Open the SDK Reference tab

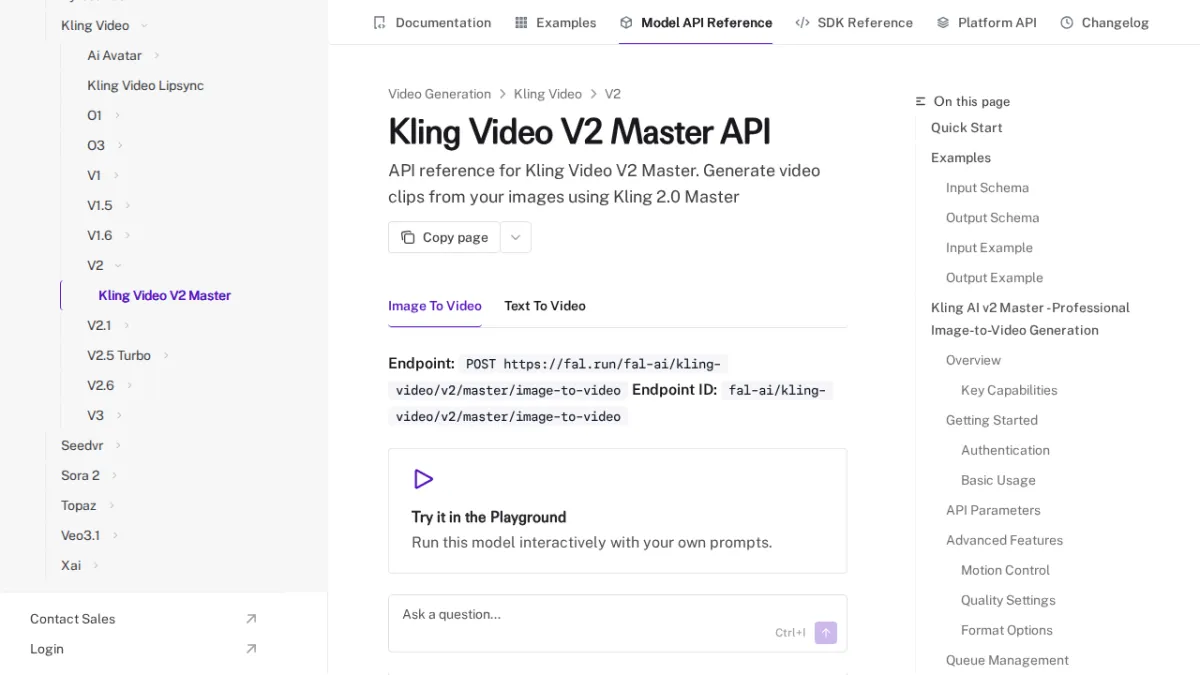(854, 22)
